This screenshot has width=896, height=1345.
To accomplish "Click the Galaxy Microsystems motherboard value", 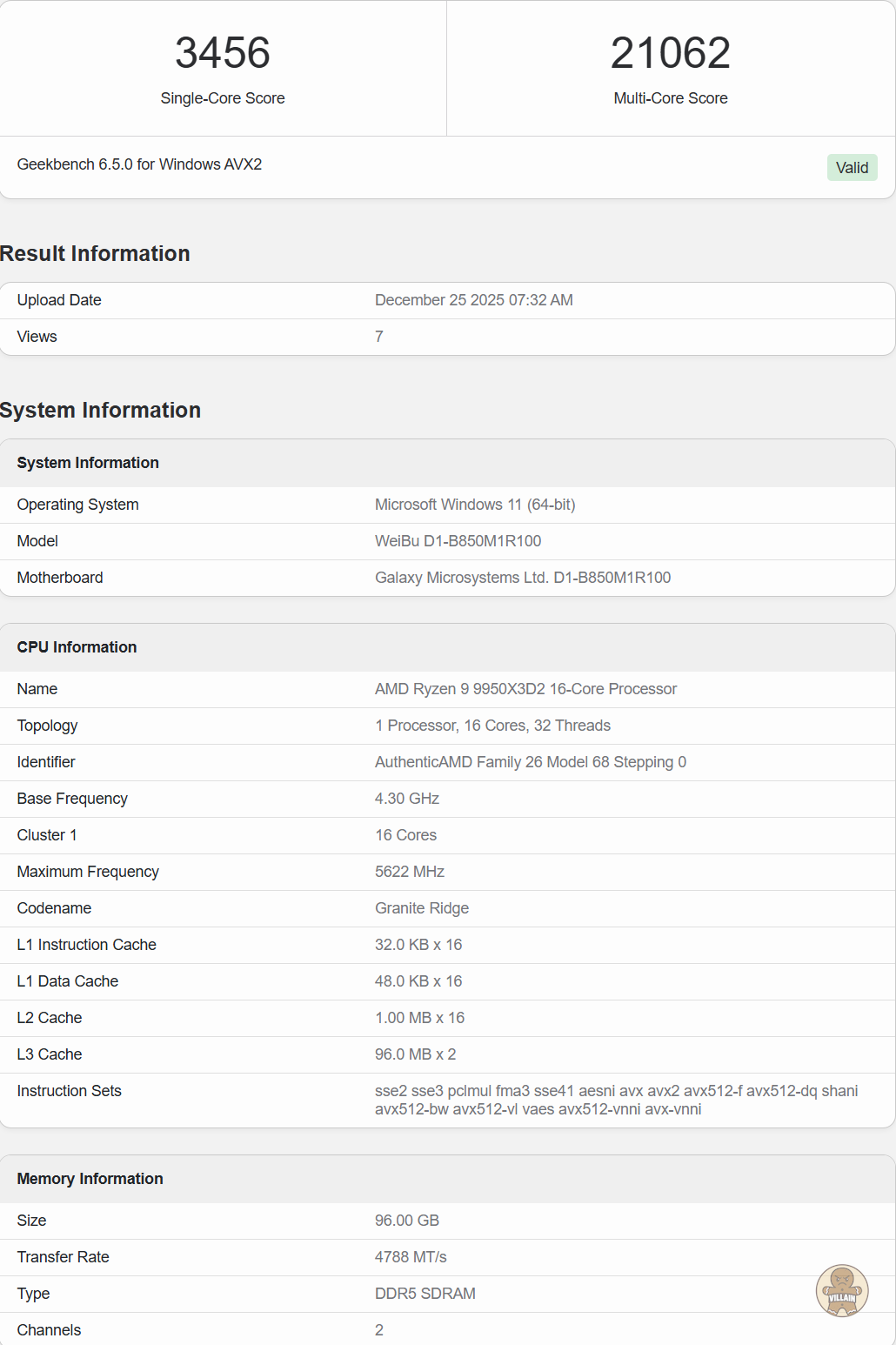I will pyautogui.click(x=522, y=578).
